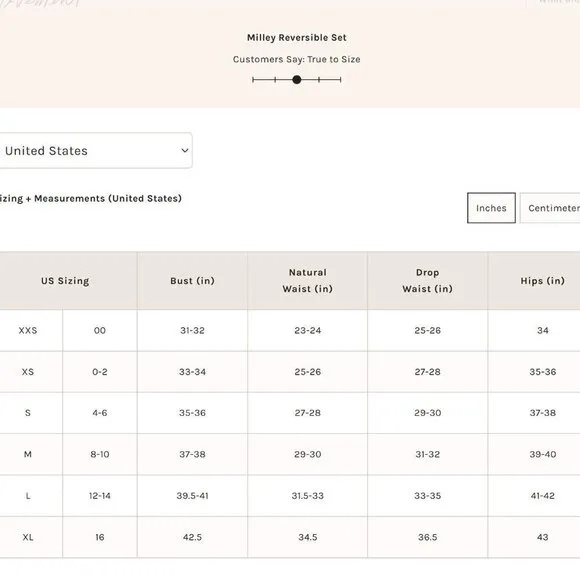Screen dimensions: 580x580
Task: Open the United States country dropdown
Action: 95,151
